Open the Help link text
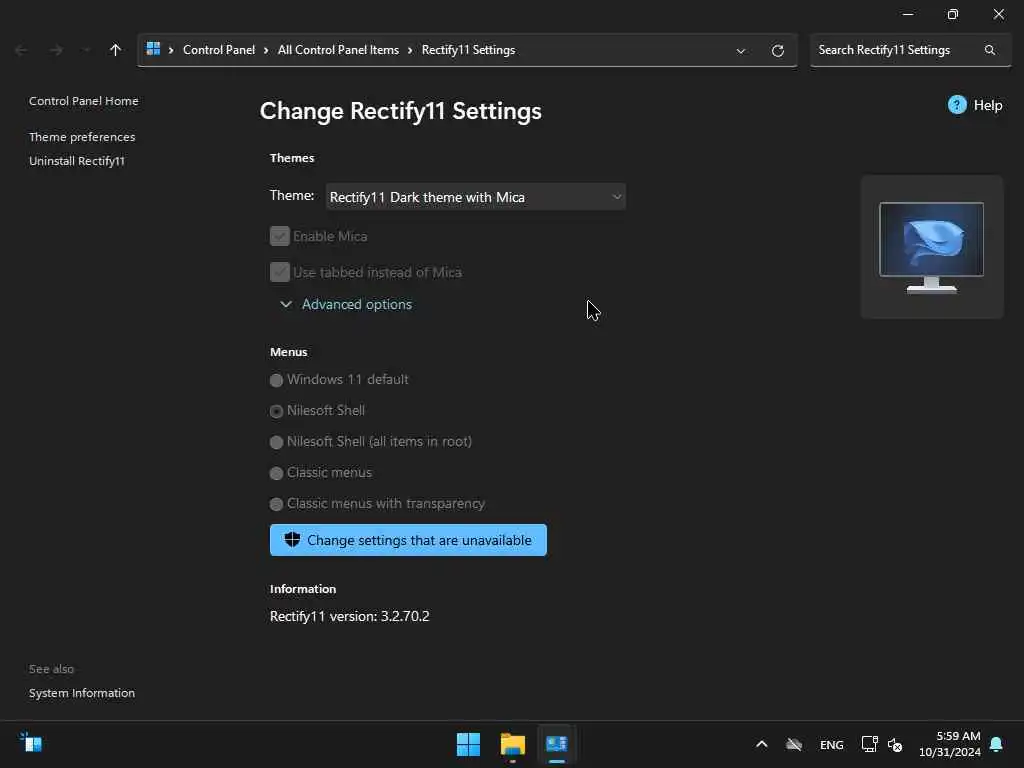 coord(987,105)
